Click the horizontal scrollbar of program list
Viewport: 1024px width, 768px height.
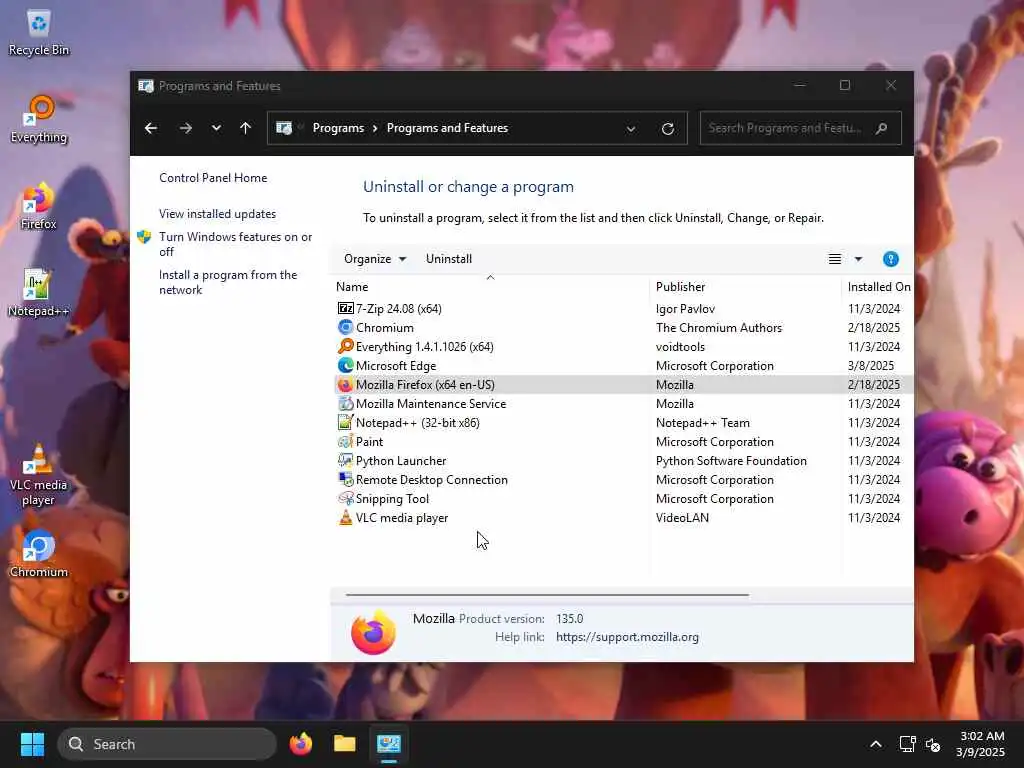click(547, 595)
